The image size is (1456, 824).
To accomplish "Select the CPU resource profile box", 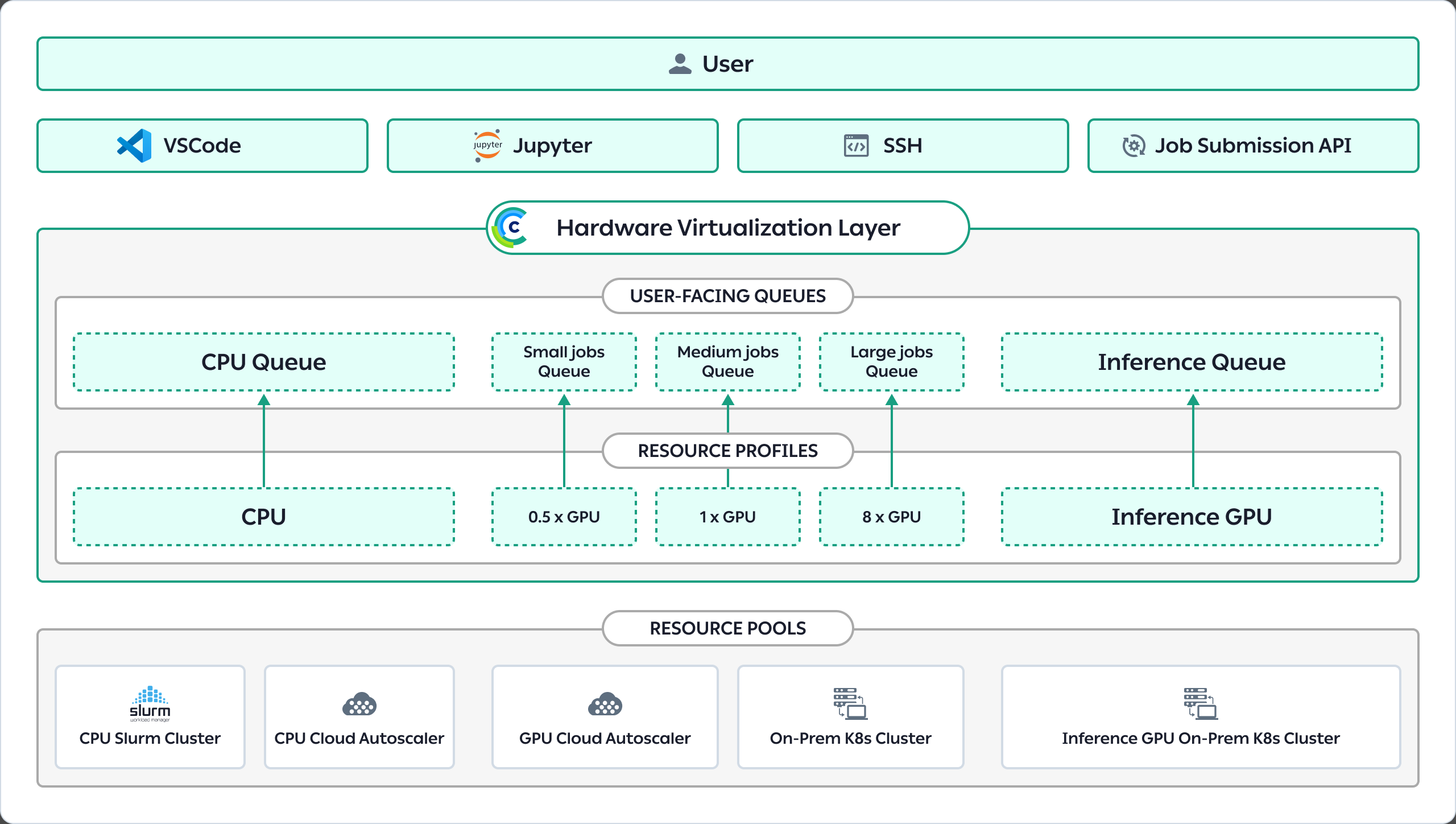I will [x=264, y=517].
